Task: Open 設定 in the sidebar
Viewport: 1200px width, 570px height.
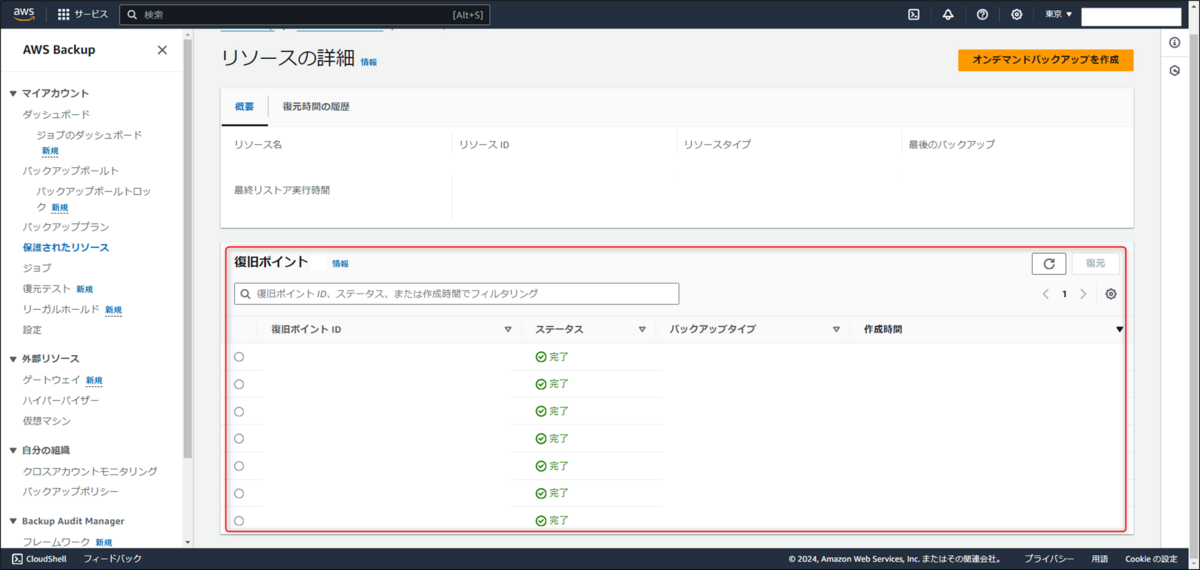Action: [33, 330]
